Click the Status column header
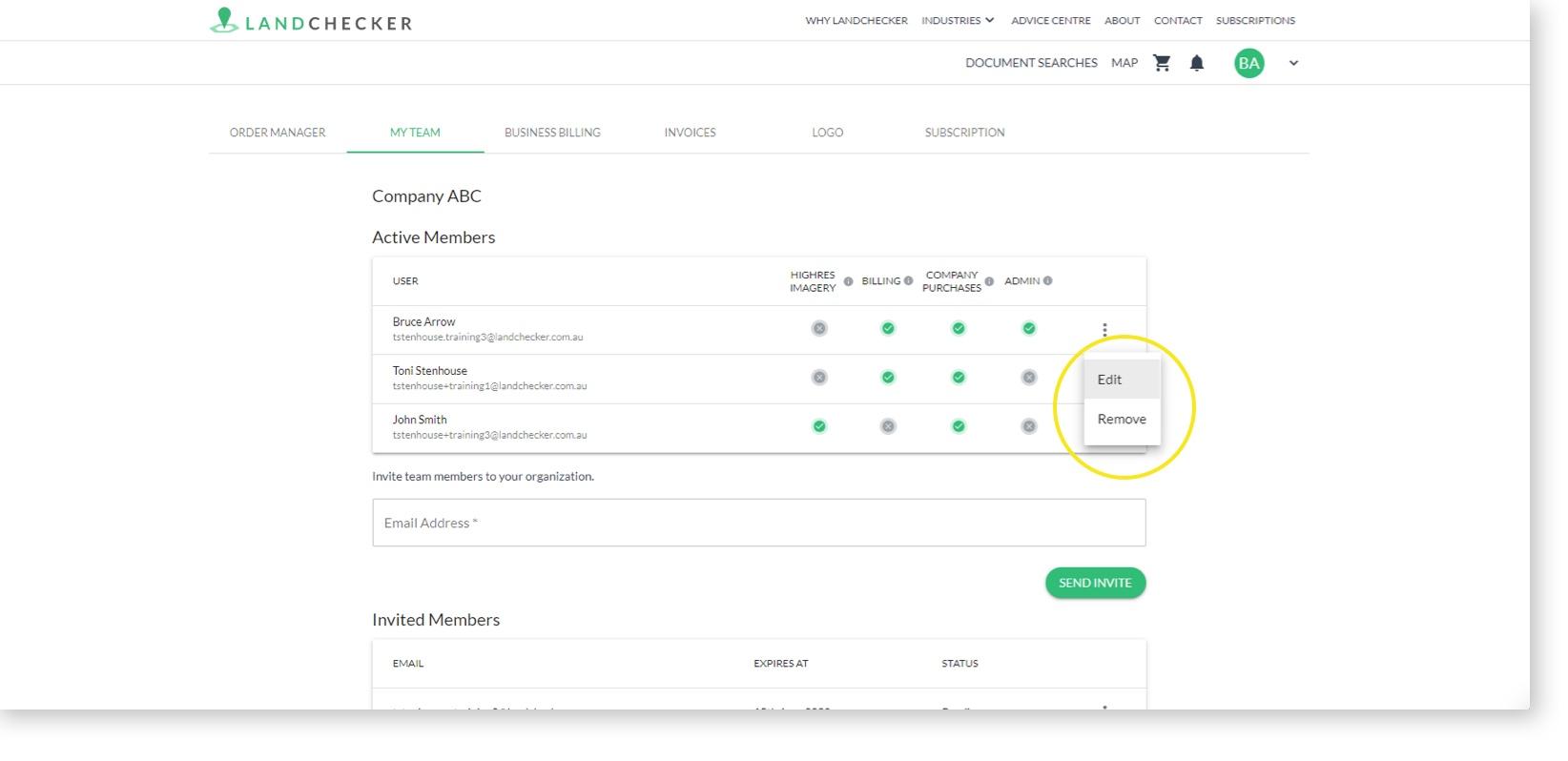 [x=959, y=664]
